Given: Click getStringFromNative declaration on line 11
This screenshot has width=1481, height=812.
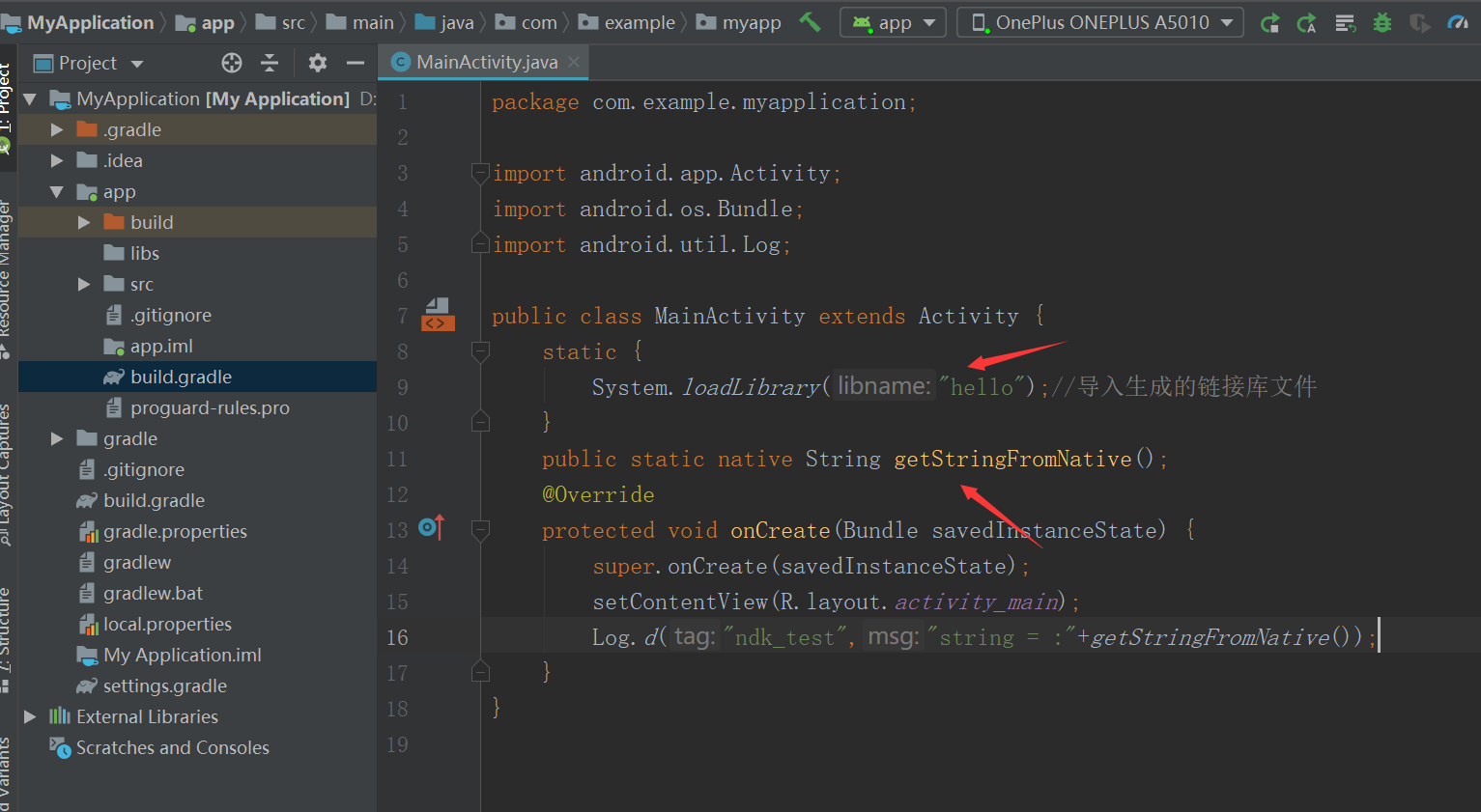Looking at the screenshot, I should click(1012, 459).
